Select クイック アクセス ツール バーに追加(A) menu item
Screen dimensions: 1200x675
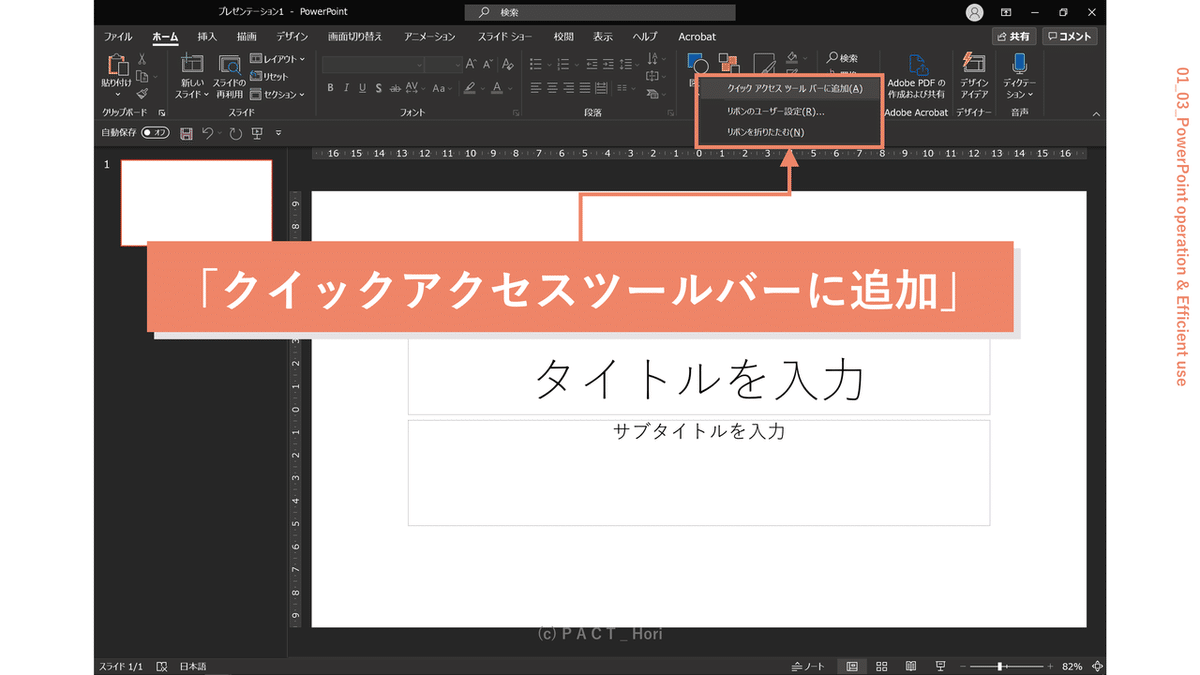click(x=789, y=89)
